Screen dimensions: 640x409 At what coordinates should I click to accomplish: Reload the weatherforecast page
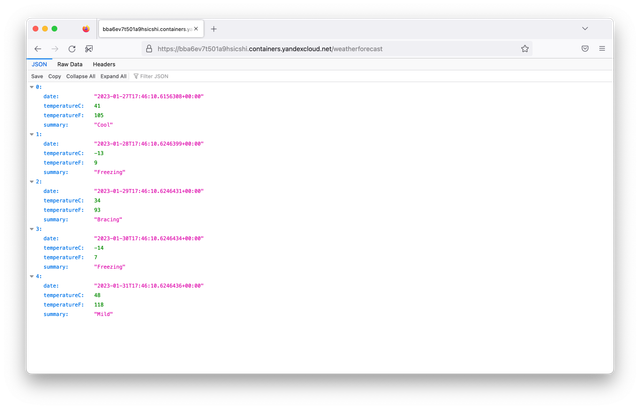[x=72, y=48]
